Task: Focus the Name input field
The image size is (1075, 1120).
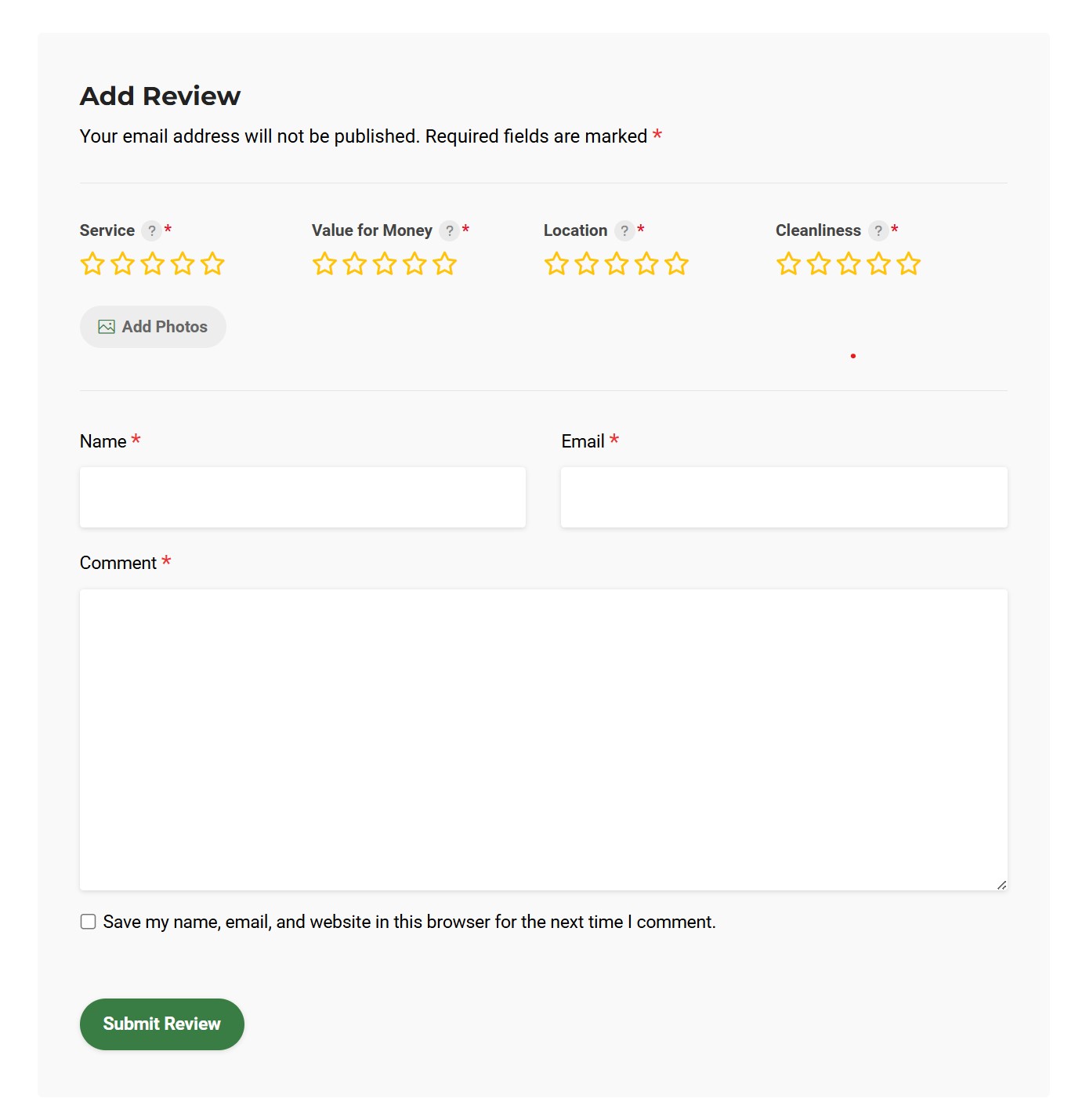Action: point(302,498)
